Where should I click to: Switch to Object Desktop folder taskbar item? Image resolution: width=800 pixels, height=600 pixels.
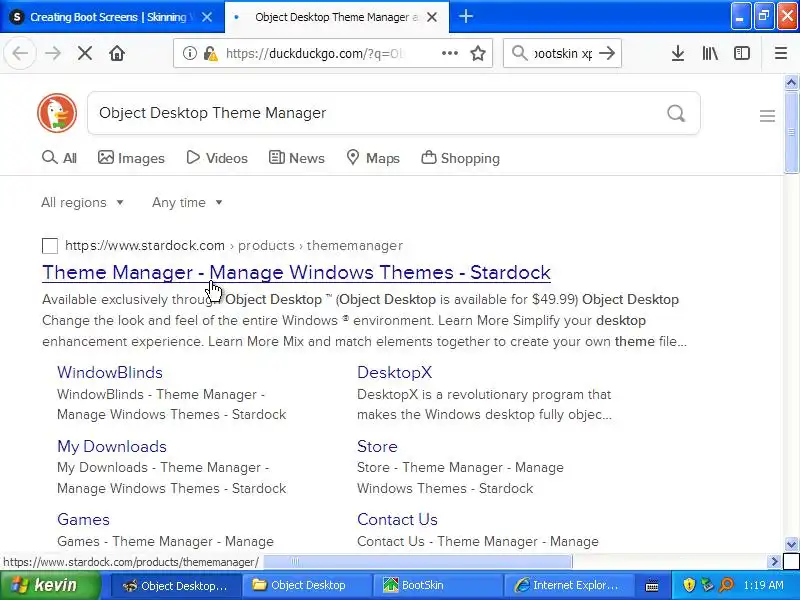click(305, 586)
